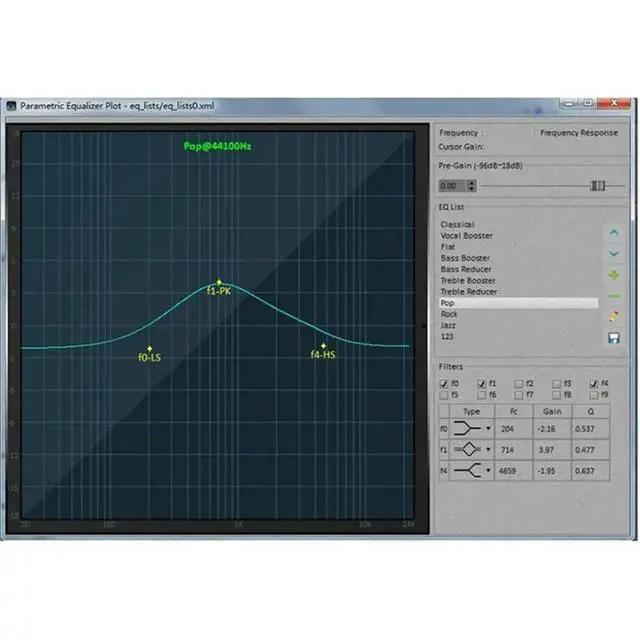Click the f4-HS high shelf marker
Image resolution: width=640 pixels, height=640 pixels.
323,347
